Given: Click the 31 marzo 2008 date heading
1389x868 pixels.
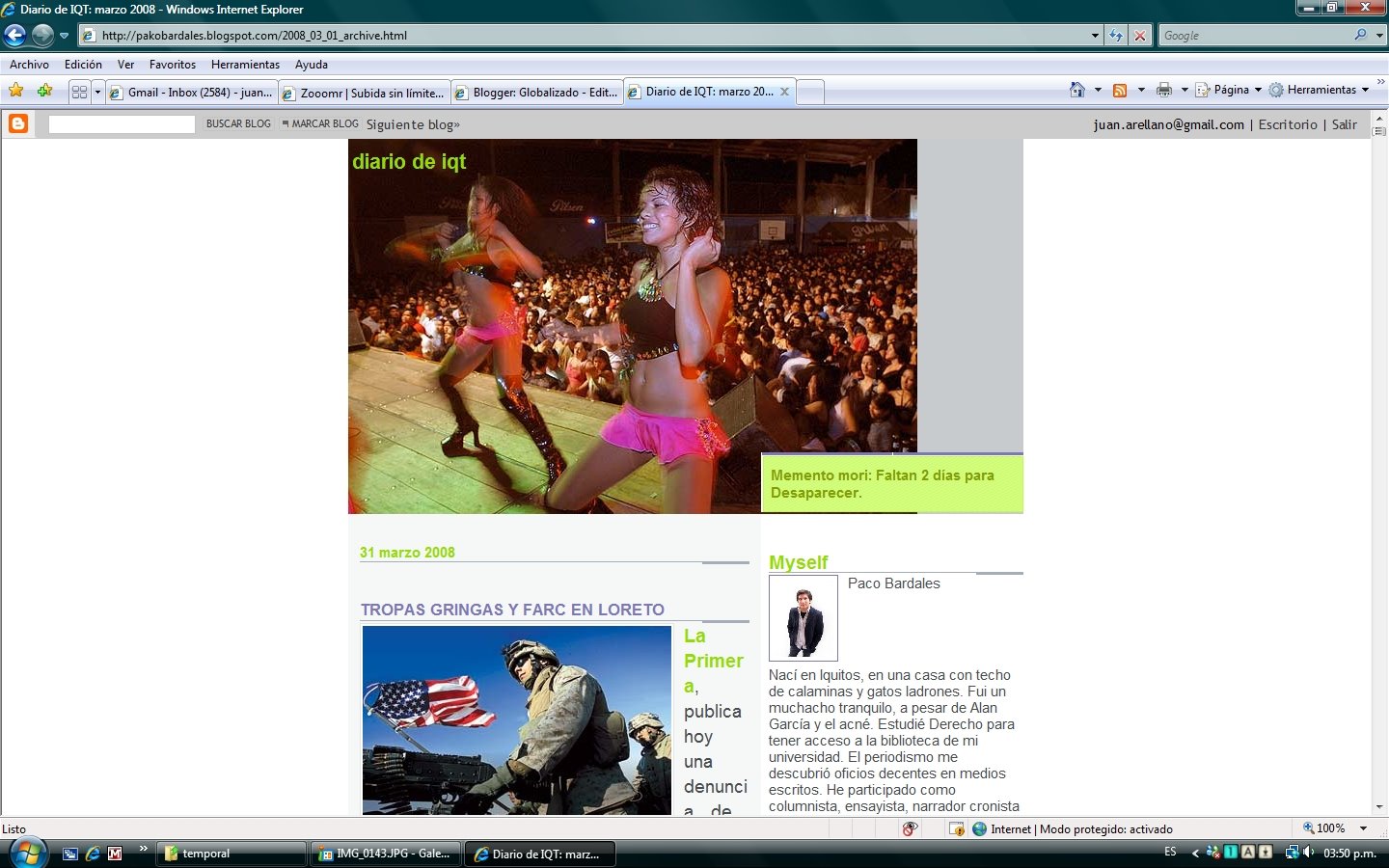Looking at the screenshot, I should coord(407,553).
